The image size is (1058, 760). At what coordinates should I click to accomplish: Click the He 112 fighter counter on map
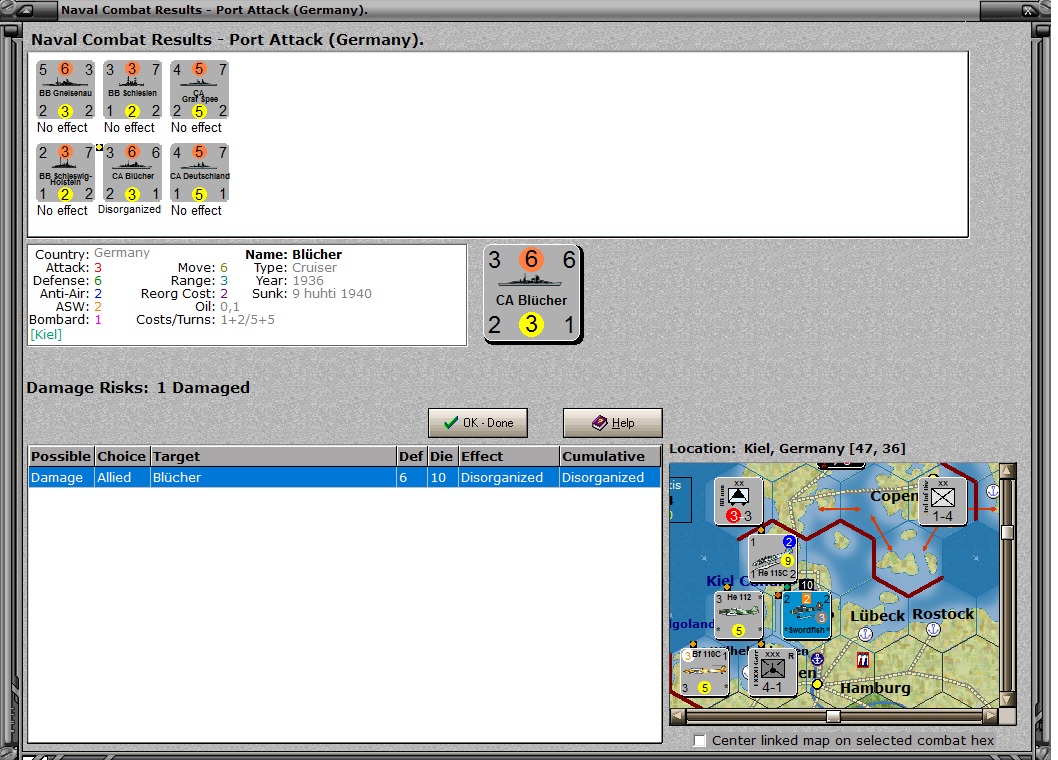coord(739,615)
